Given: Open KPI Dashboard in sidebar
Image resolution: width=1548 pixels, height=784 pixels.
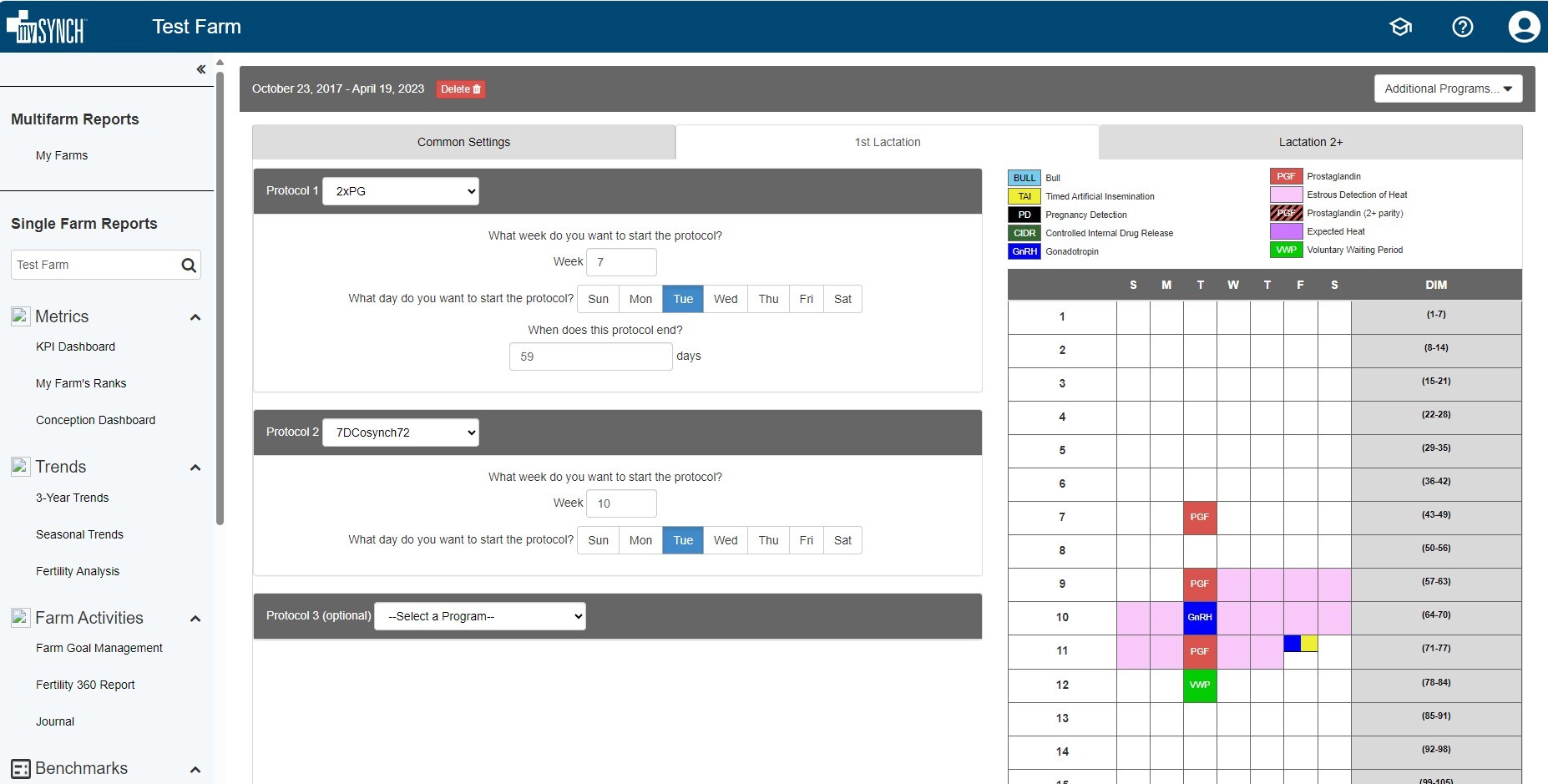Looking at the screenshot, I should (x=75, y=346).
